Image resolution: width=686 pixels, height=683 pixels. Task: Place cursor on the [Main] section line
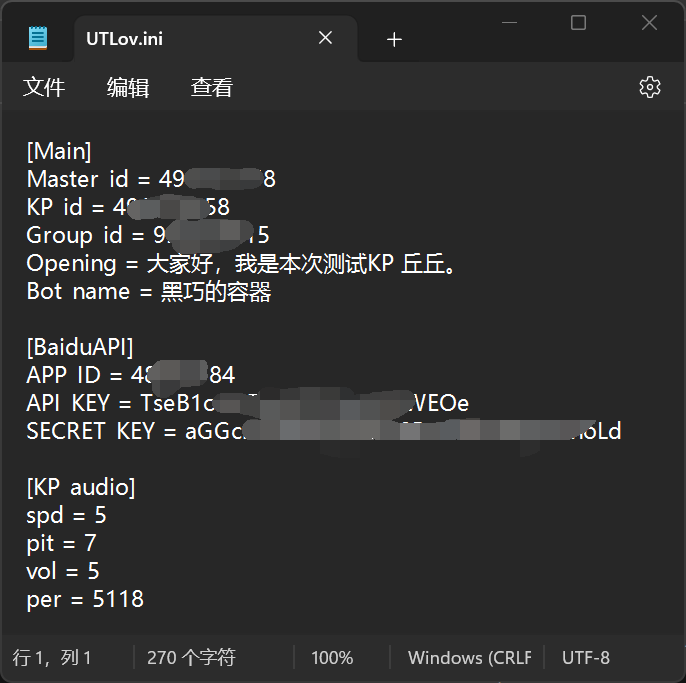point(59,151)
